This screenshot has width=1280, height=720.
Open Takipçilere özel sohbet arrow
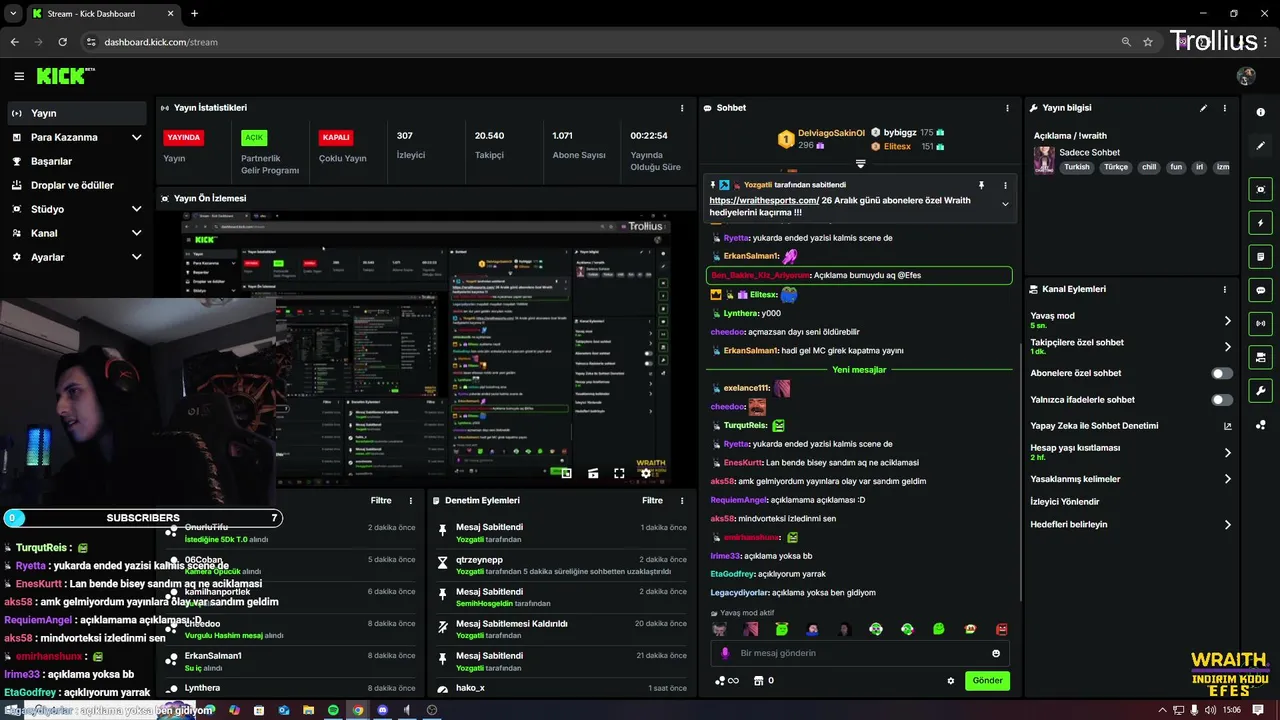pos(1228,347)
